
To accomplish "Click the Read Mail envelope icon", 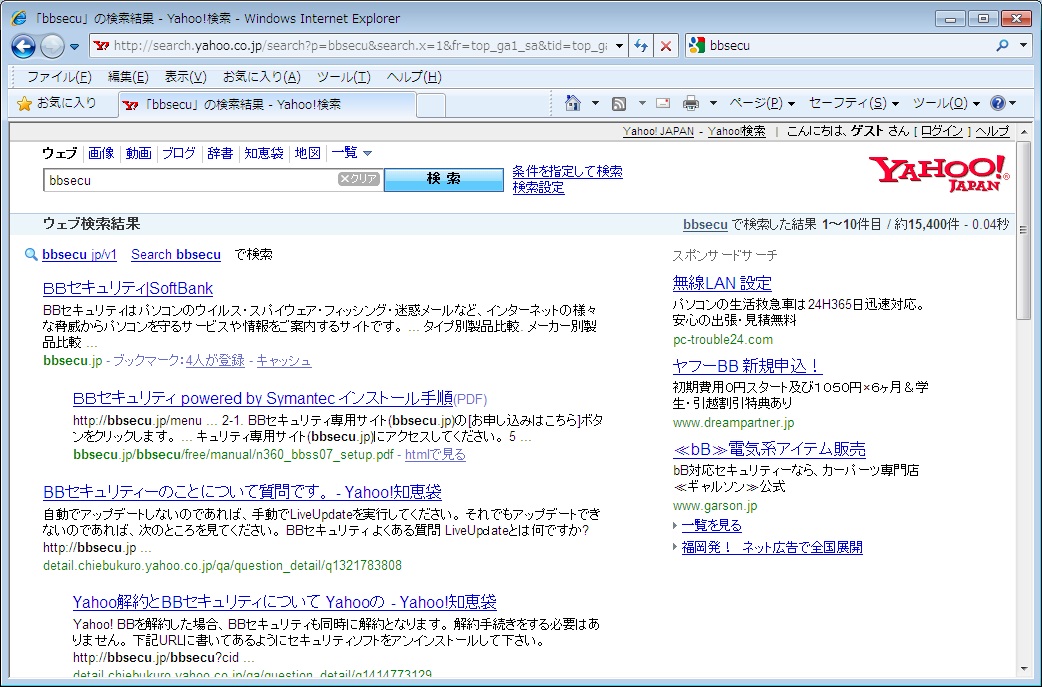I will coord(663,103).
